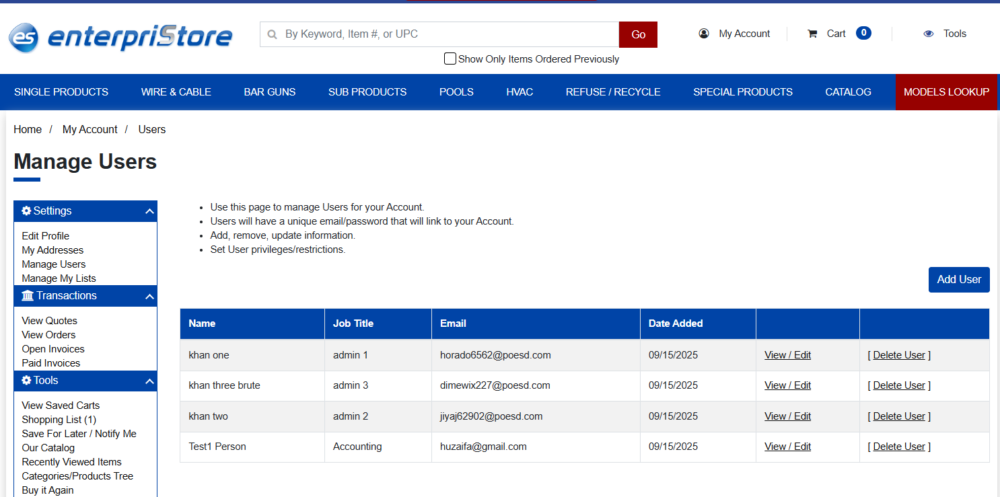Collapse the Tools sidebar section
Viewport: 1000px width, 497px height.
[x=149, y=381]
